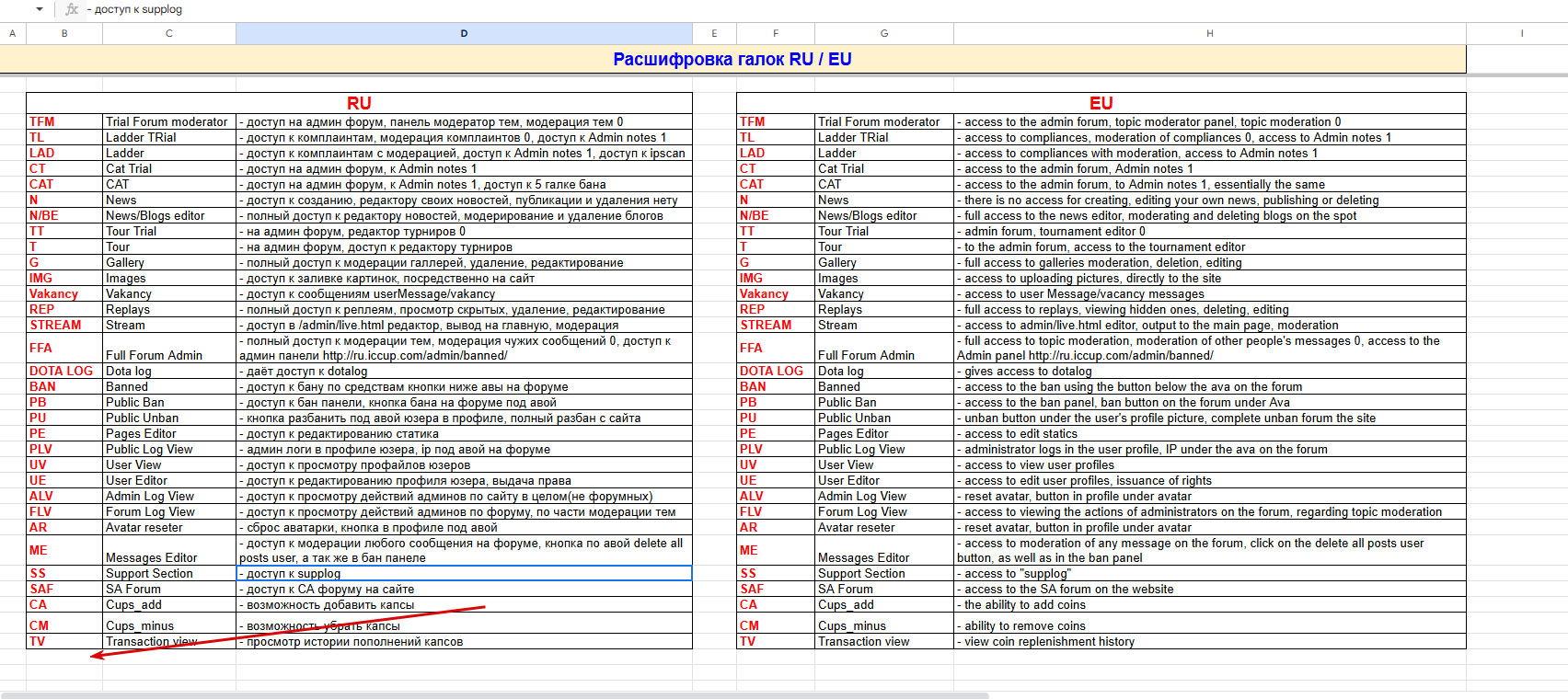Select column B header

pyautogui.click(x=64, y=33)
